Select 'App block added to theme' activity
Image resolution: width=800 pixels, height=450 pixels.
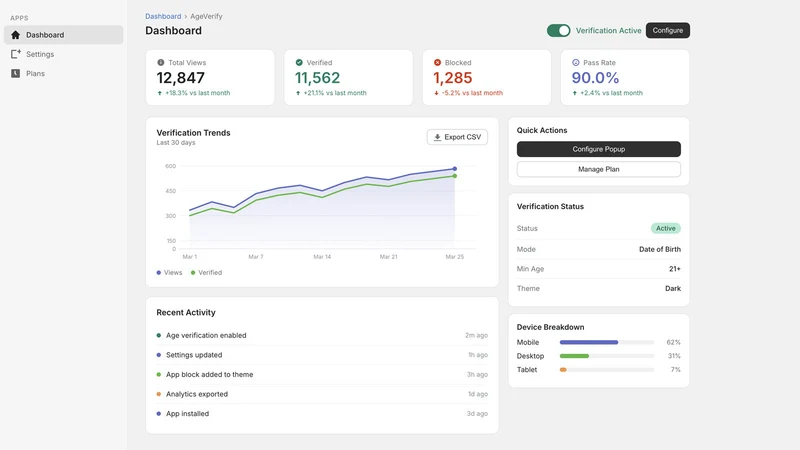point(322,374)
